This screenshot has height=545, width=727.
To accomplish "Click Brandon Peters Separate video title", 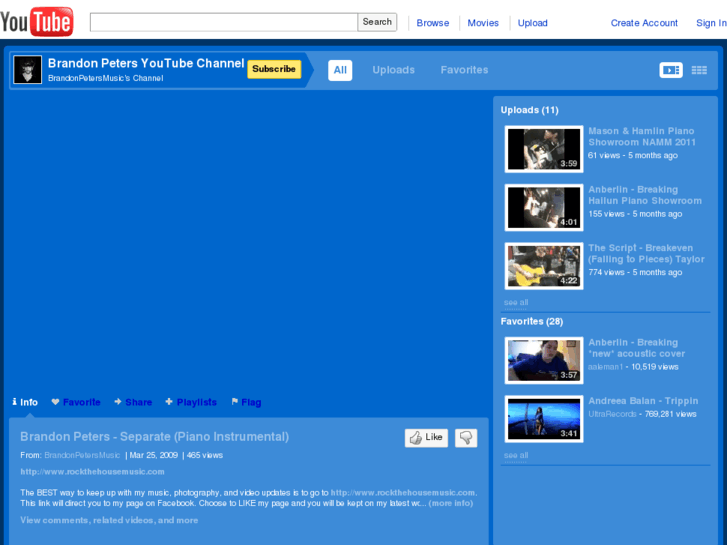I will pyautogui.click(x=154, y=436).
